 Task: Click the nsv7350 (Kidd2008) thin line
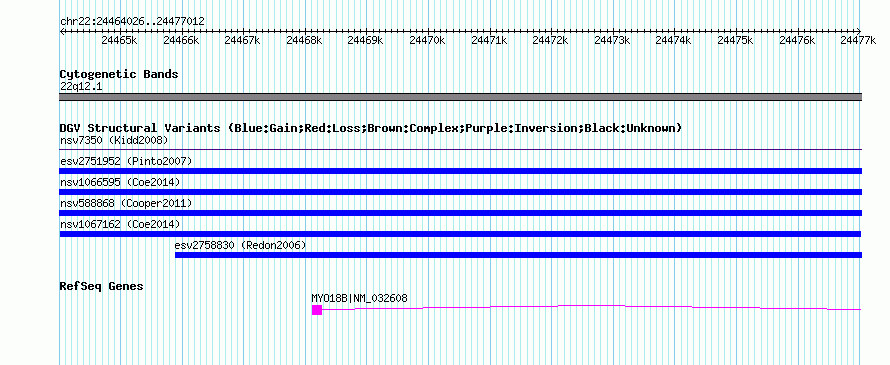pyautogui.click(x=460, y=150)
